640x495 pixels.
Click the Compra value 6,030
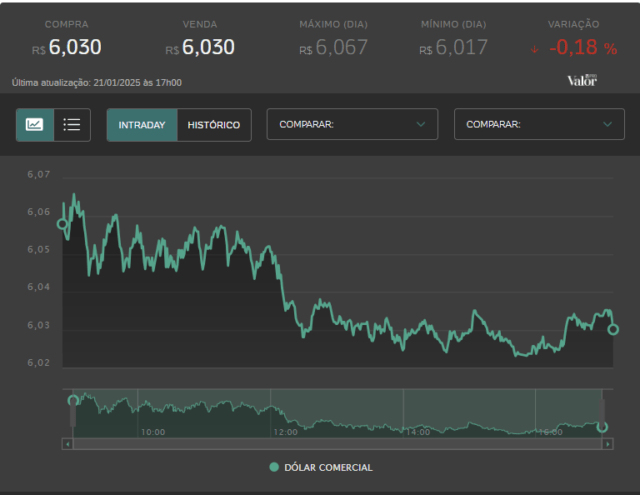[75, 47]
